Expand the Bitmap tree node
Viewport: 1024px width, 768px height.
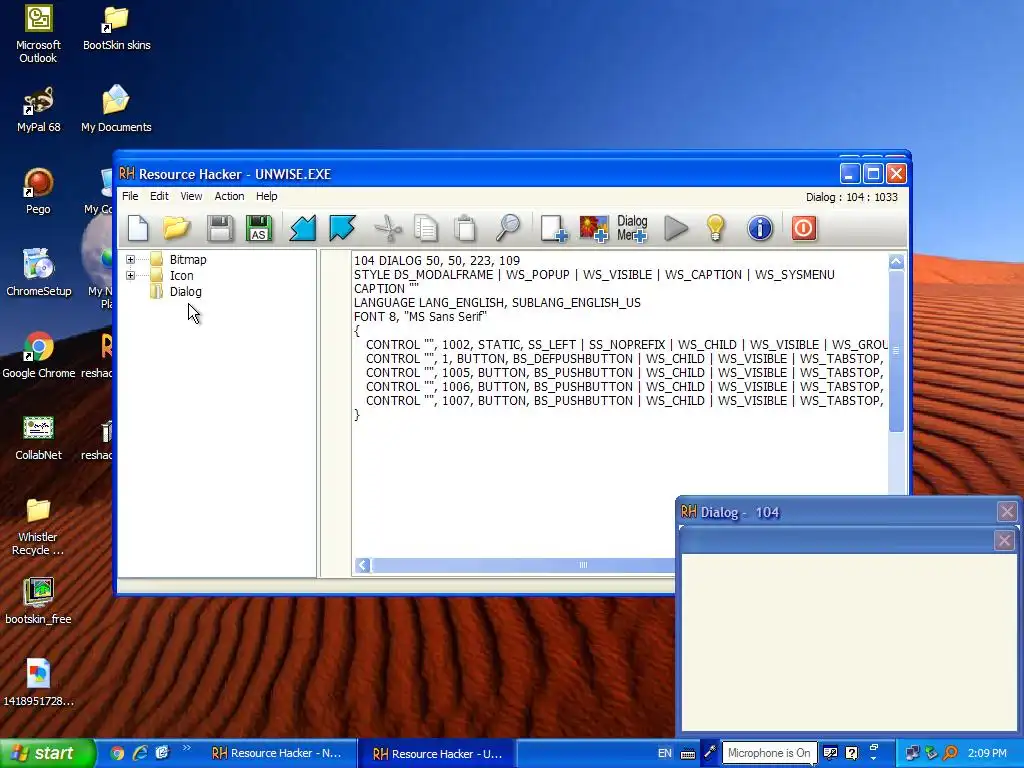(x=131, y=259)
